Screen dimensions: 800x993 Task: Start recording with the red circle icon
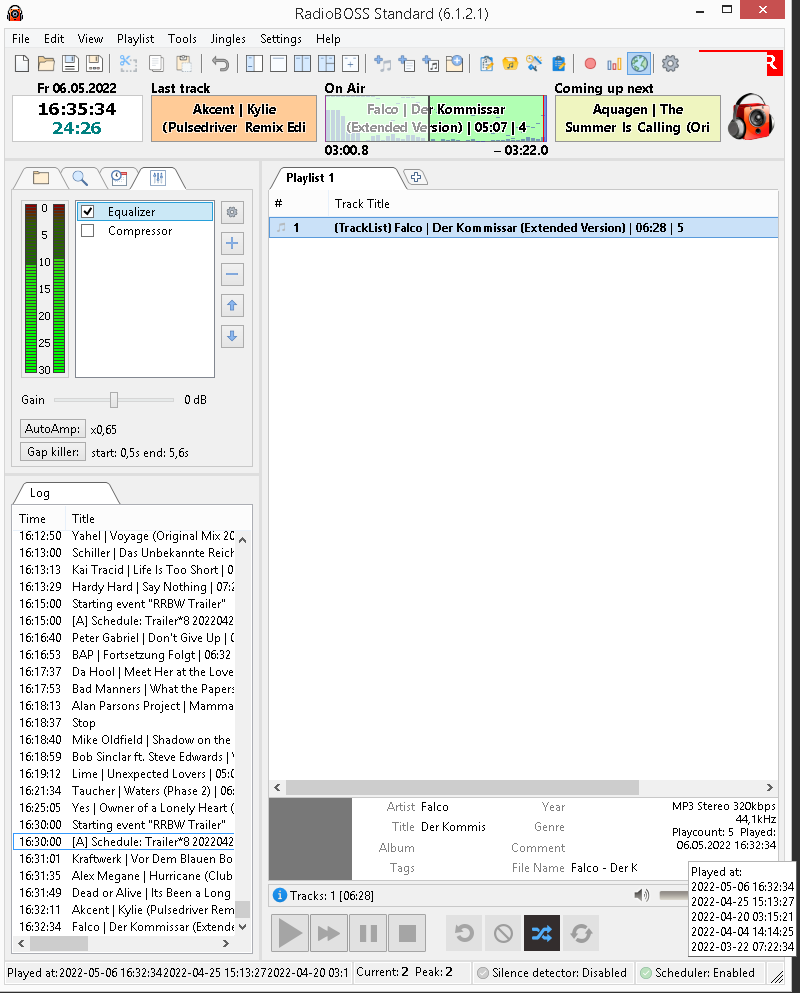pyautogui.click(x=590, y=63)
